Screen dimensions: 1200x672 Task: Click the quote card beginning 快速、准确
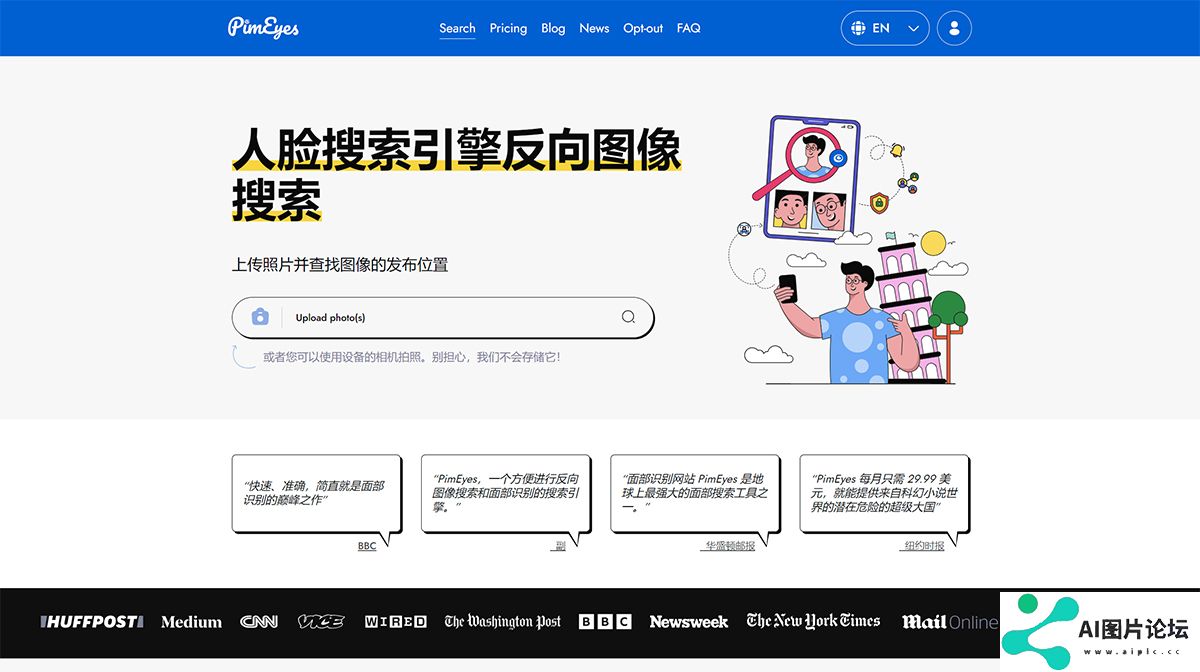(316, 493)
